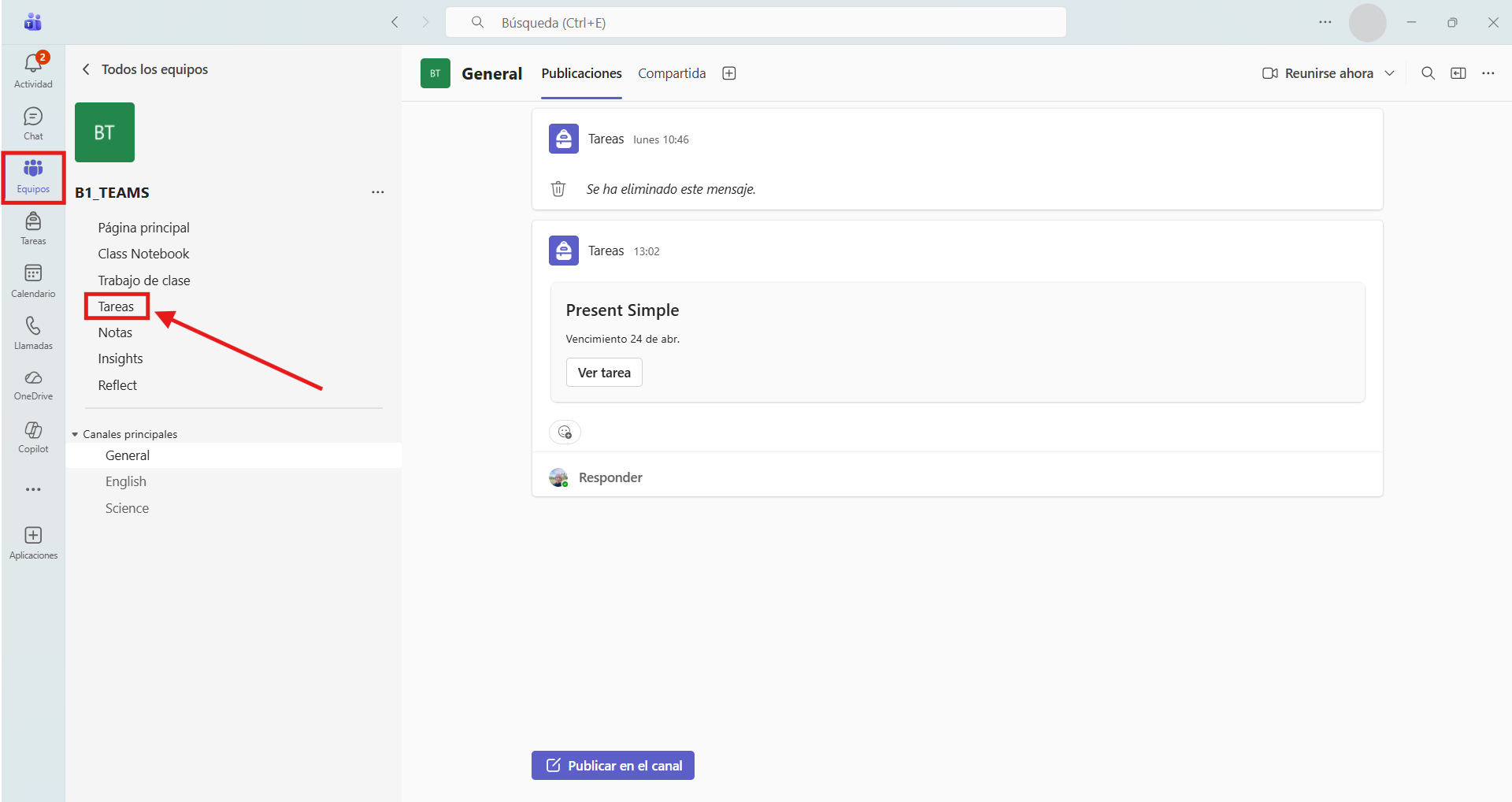Switch to Compartida tab
Image resolution: width=1512 pixels, height=802 pixels.
[672, 73]
